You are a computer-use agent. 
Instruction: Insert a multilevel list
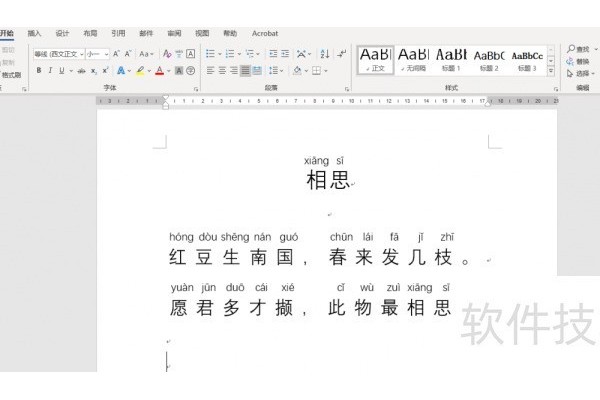click(249, 54)
